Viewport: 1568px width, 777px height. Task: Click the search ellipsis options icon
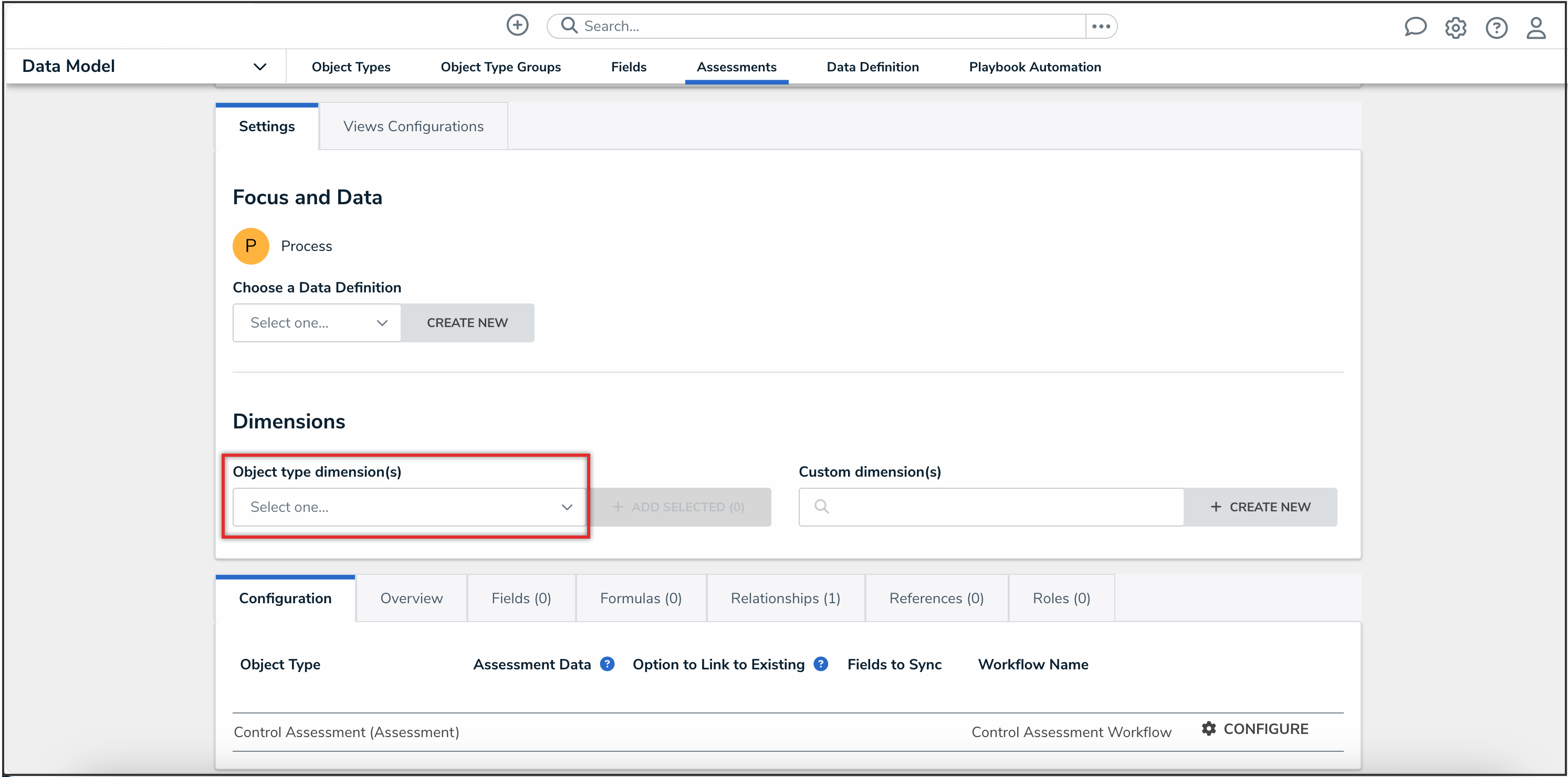[x=1101, y=26]
